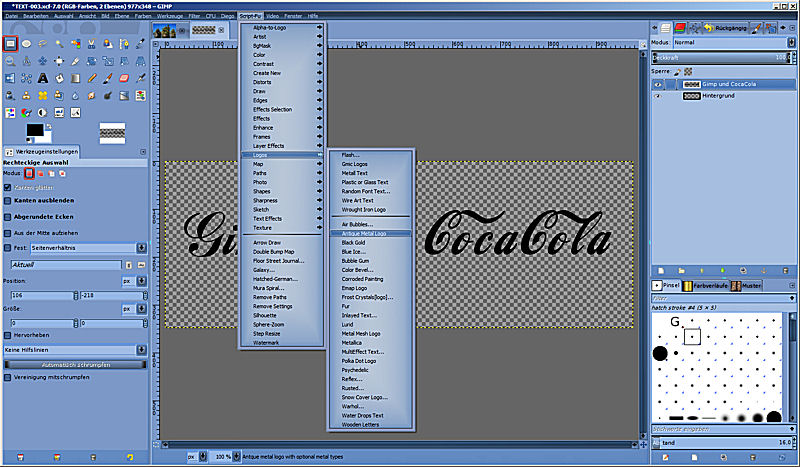Select the Heal tool

(x=43, y=95)
